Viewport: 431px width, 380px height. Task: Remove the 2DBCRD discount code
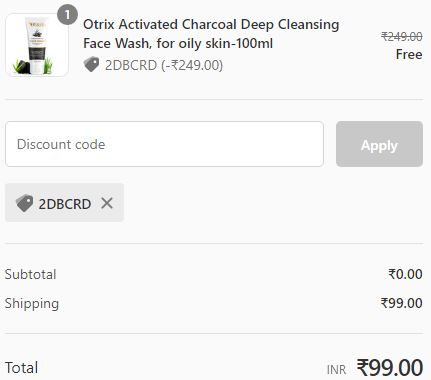click(x=107, y=203)
